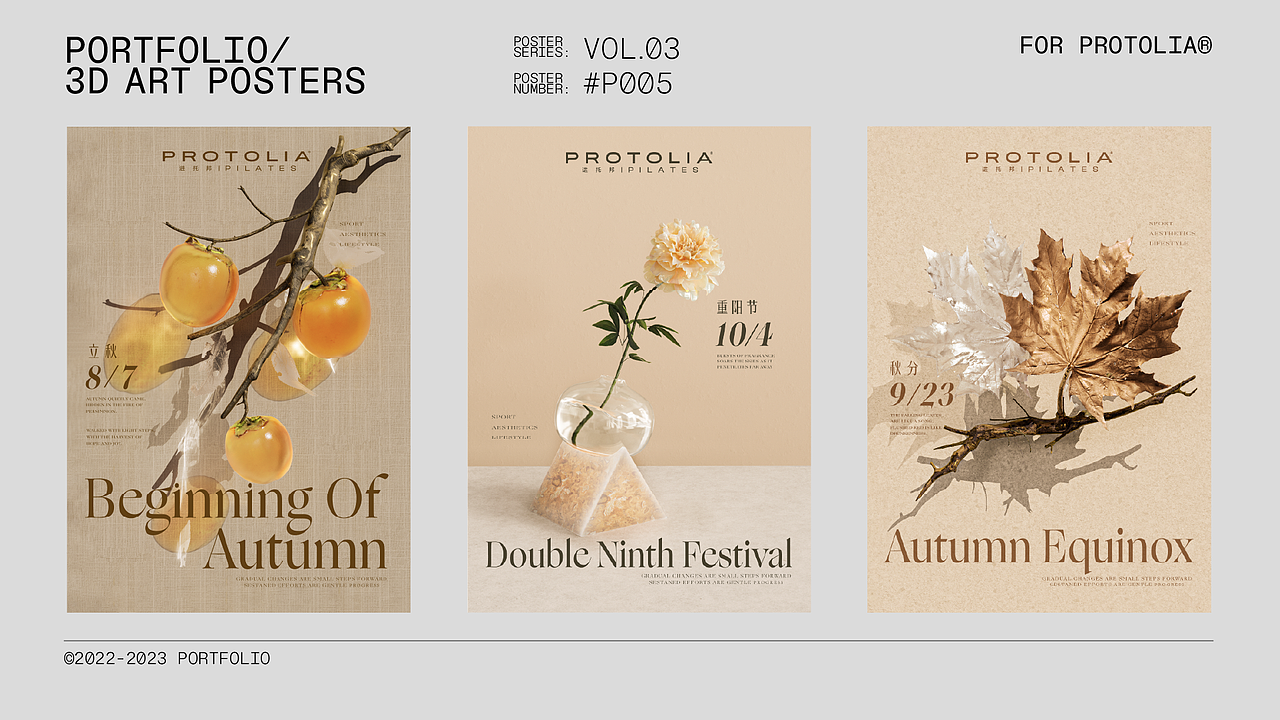Select the Double Ninth Festival poster
Screen dimensions: 1280x720
[x=639, y=369]
